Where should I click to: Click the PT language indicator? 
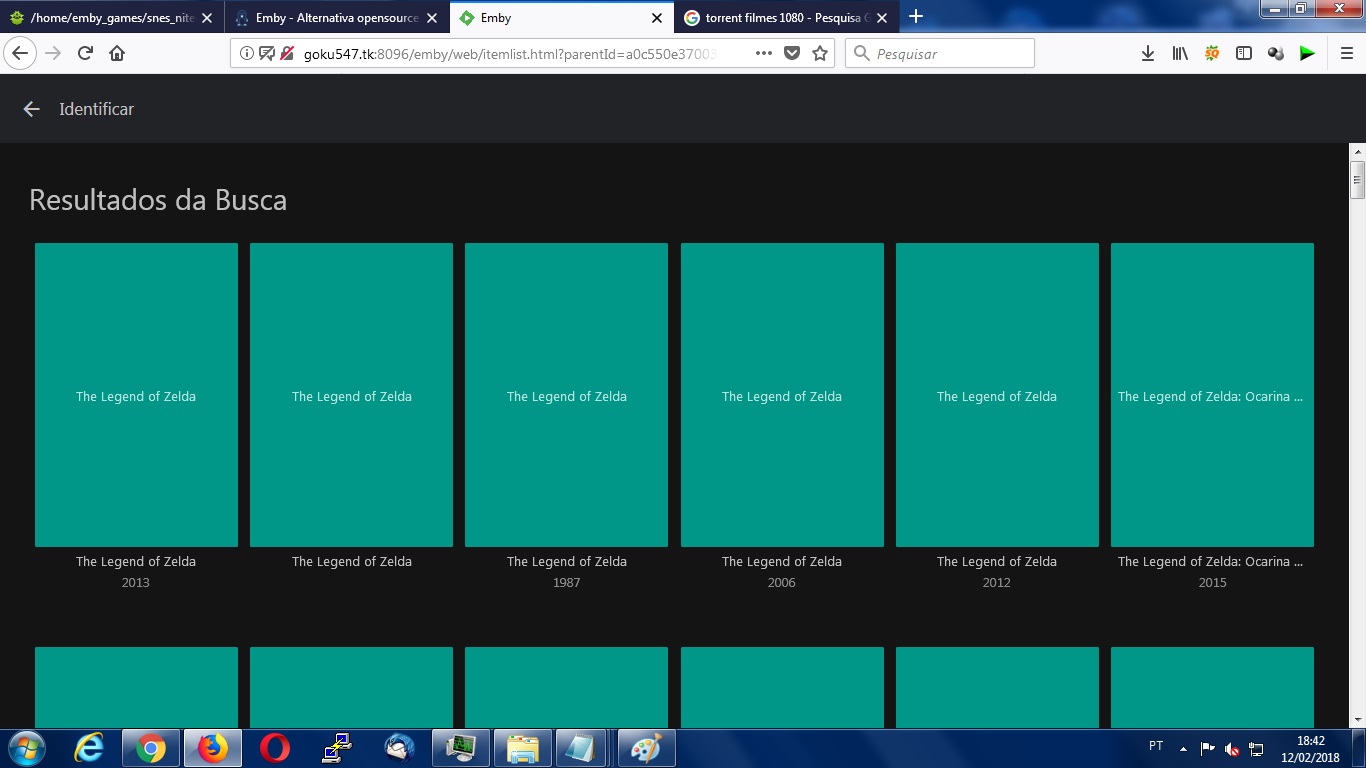(1156, 746)
